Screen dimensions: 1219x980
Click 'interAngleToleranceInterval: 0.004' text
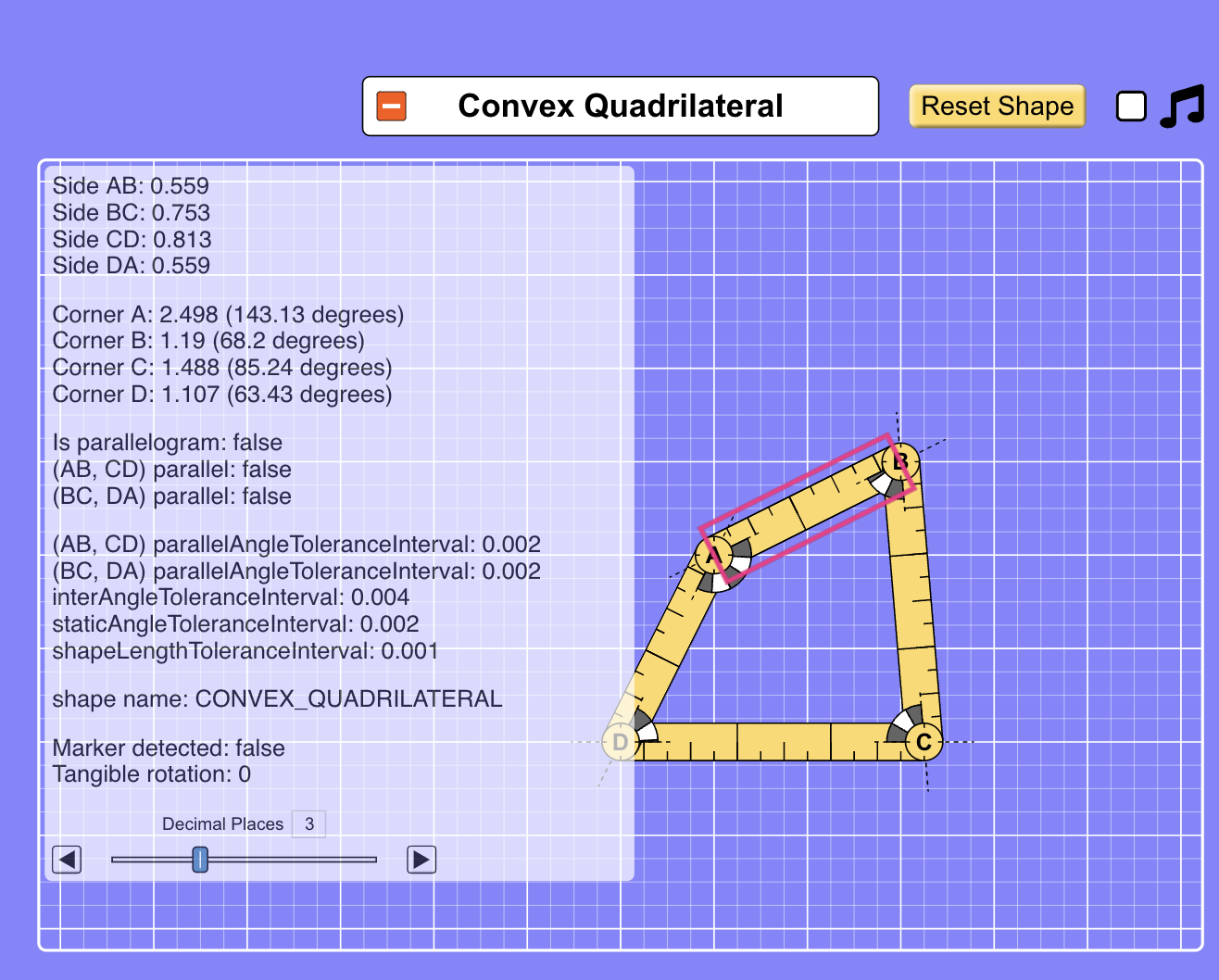[x=231, y=597]
